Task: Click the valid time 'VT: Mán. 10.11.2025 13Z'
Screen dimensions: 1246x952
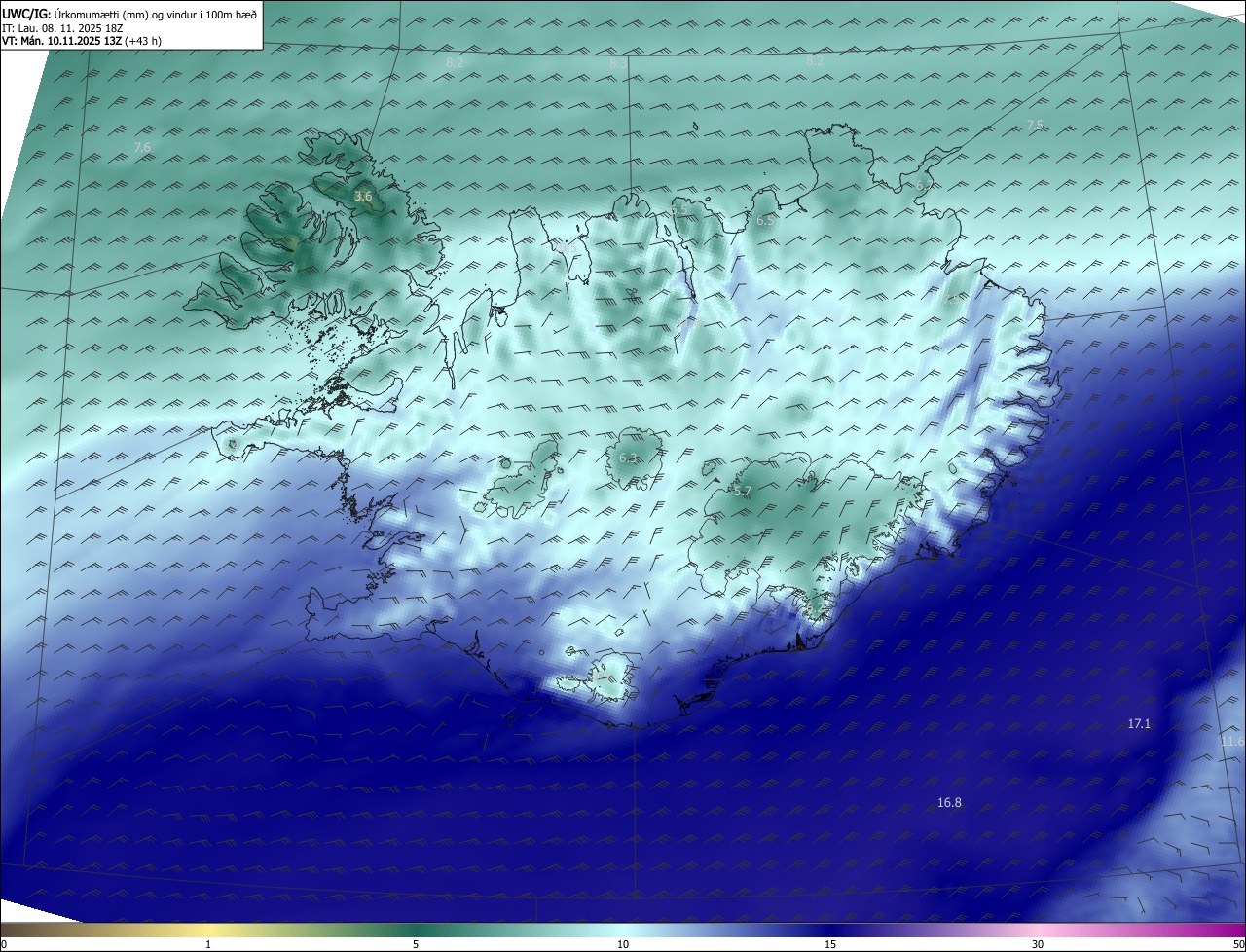Action: 62,41
